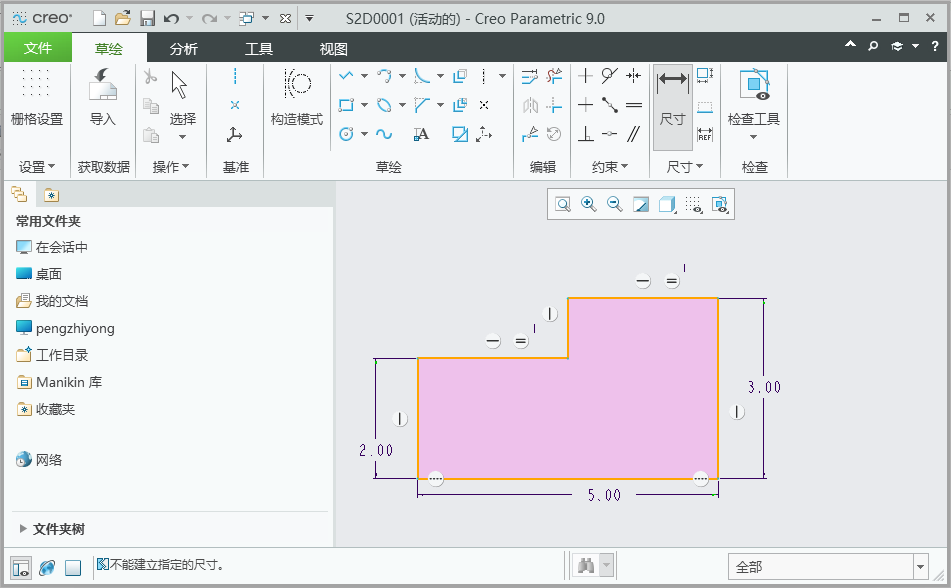
Task: Select the 5.00 dimension value
Action: click(x=604, y=495)
